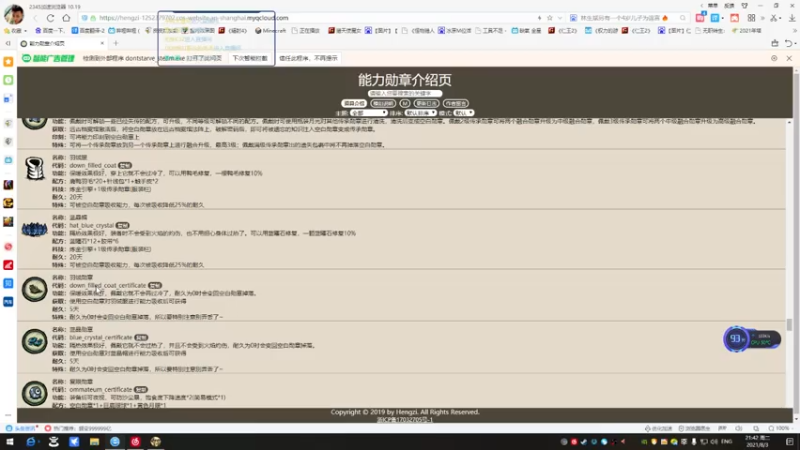800x450 pixels.
Task: Click the Edge browser taskbar icon
Action: tap(31, 442)
